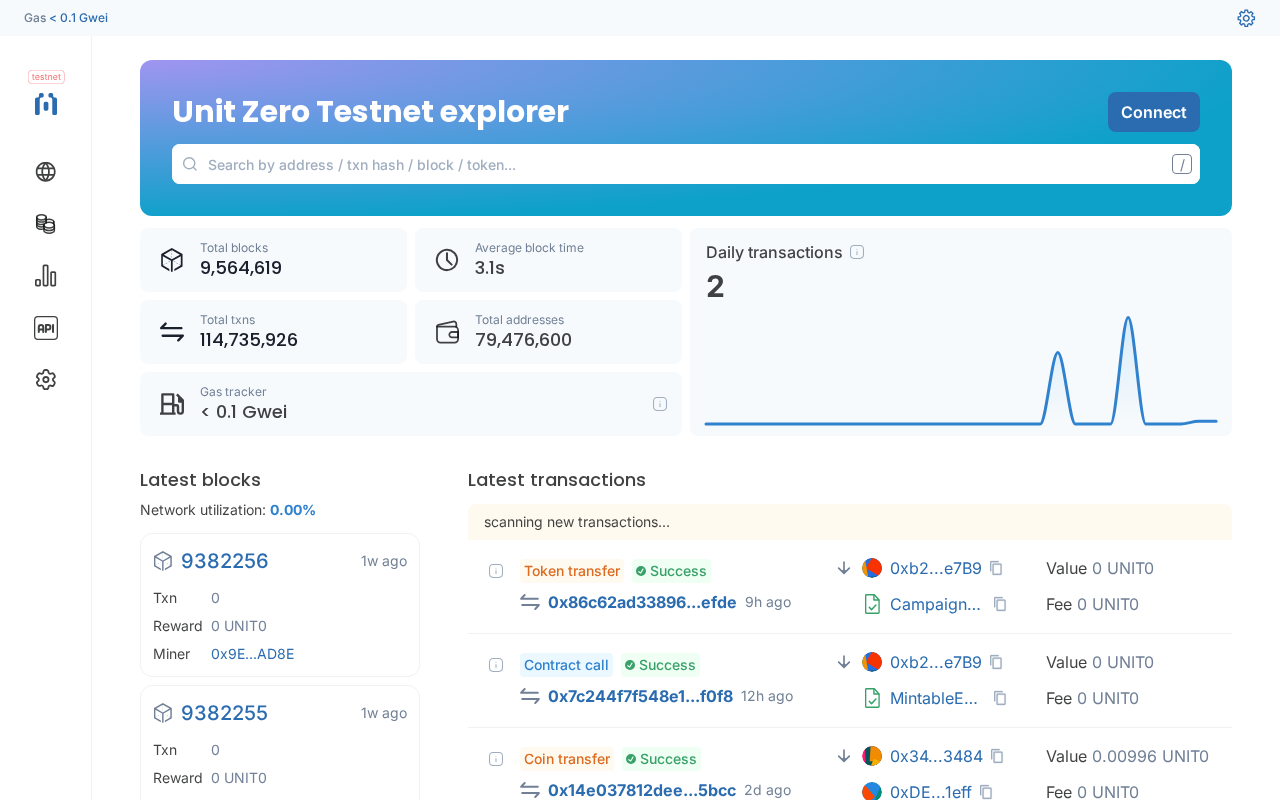The width and height of the screenshot is (1280, 800).
Task: Click the 'scanning new transactions...' banner
Action: (850, 522)
